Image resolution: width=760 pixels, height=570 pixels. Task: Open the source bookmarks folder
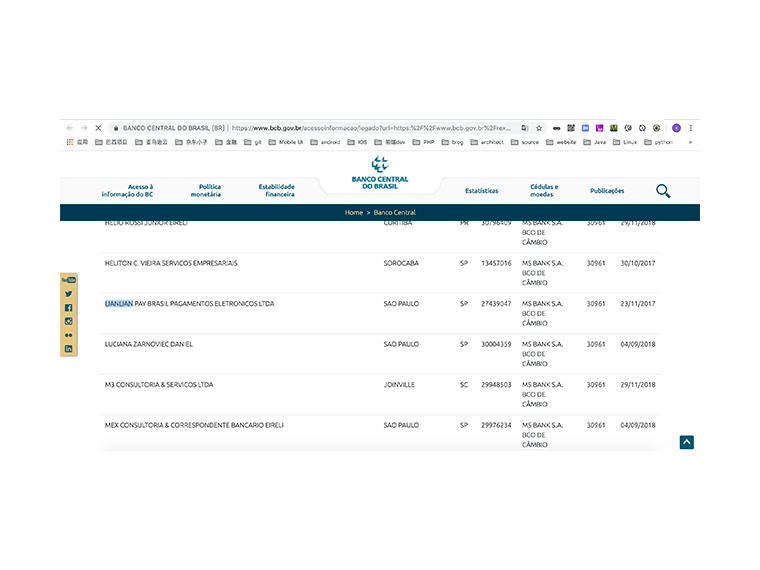(x=525, y=142)
